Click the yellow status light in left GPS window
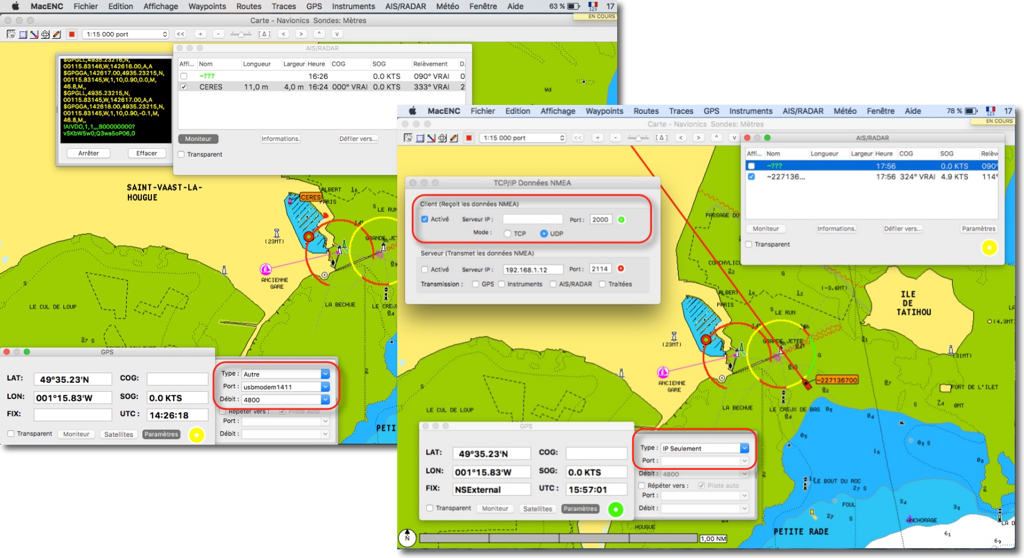The height and width of the screenshot is (558, 1024). pyautogui.click(x=196, y=435)
